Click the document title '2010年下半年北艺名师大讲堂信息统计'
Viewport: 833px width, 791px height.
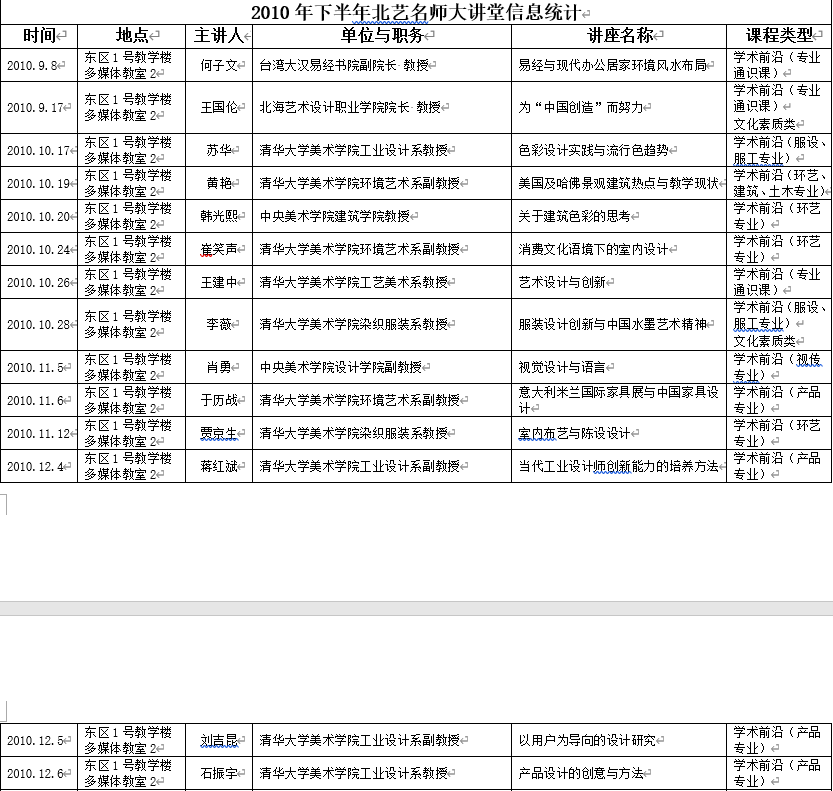tap(414, 12)
